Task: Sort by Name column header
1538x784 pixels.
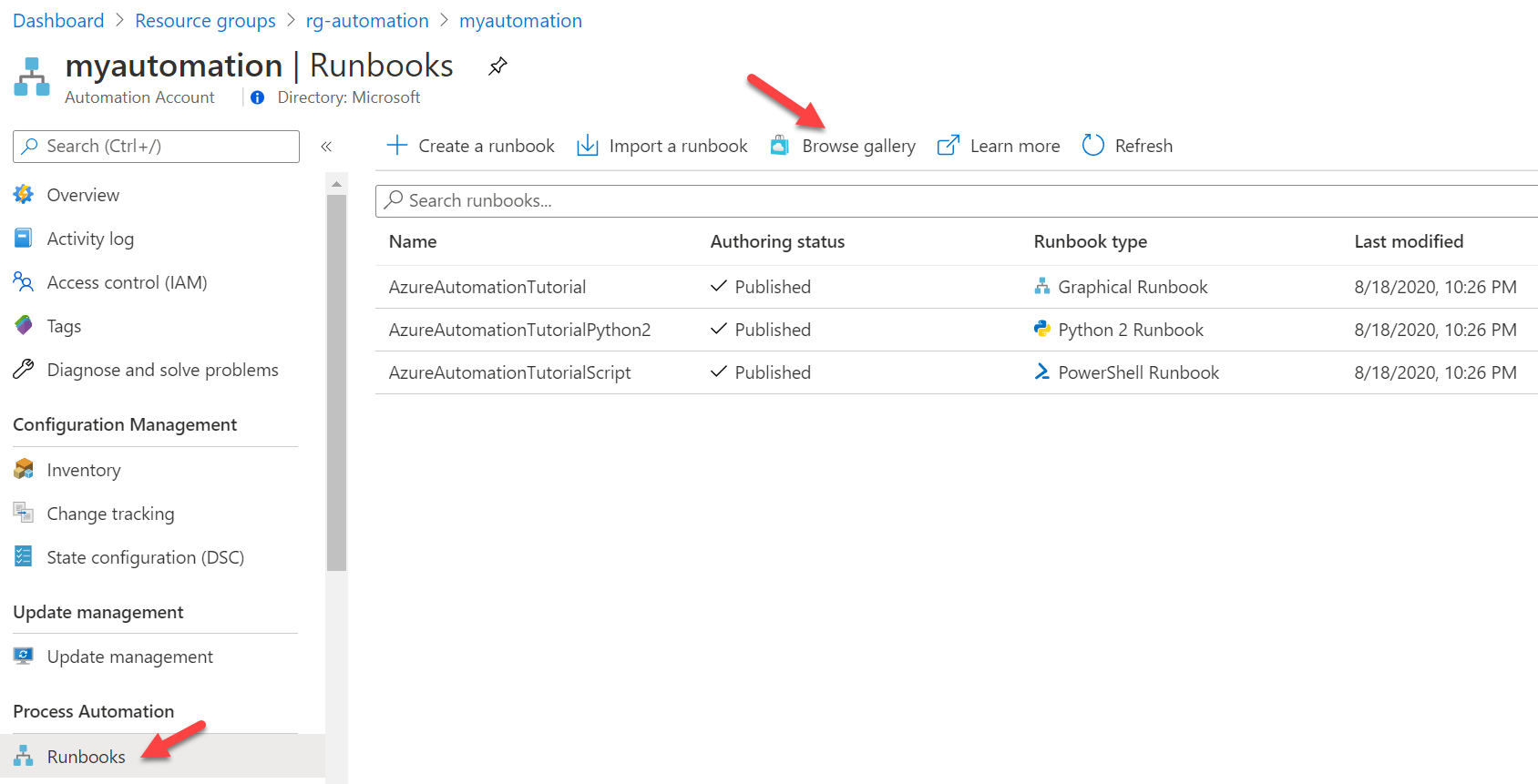Action: click(x=413, y=241)
